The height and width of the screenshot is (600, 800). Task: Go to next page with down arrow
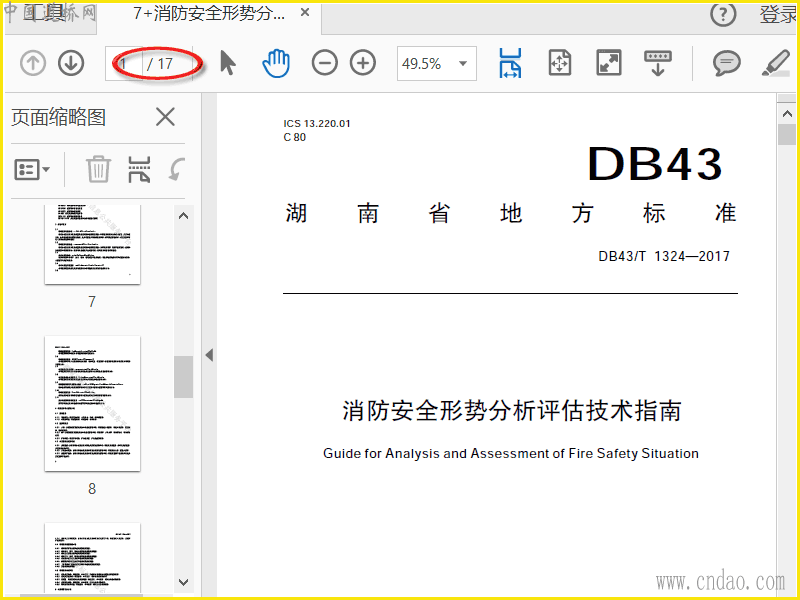pyautogui.click(x=71, y=63)
